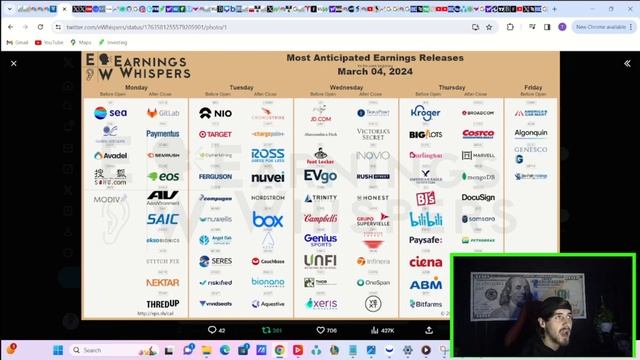Open the view count analytics icon
Screen dimensions: 640x360
[x=375, y=330]
